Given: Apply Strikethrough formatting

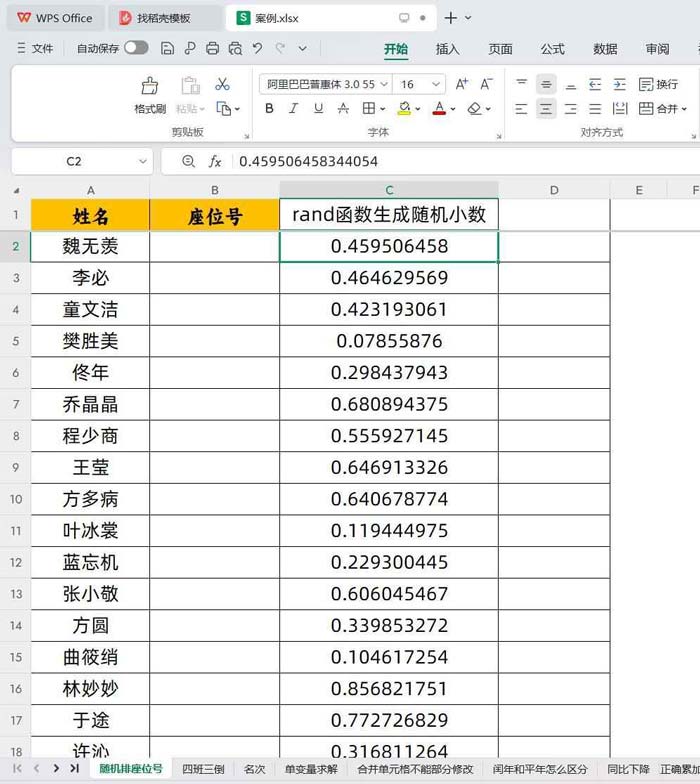Looking at the screenshot, I should coord(343,108).
